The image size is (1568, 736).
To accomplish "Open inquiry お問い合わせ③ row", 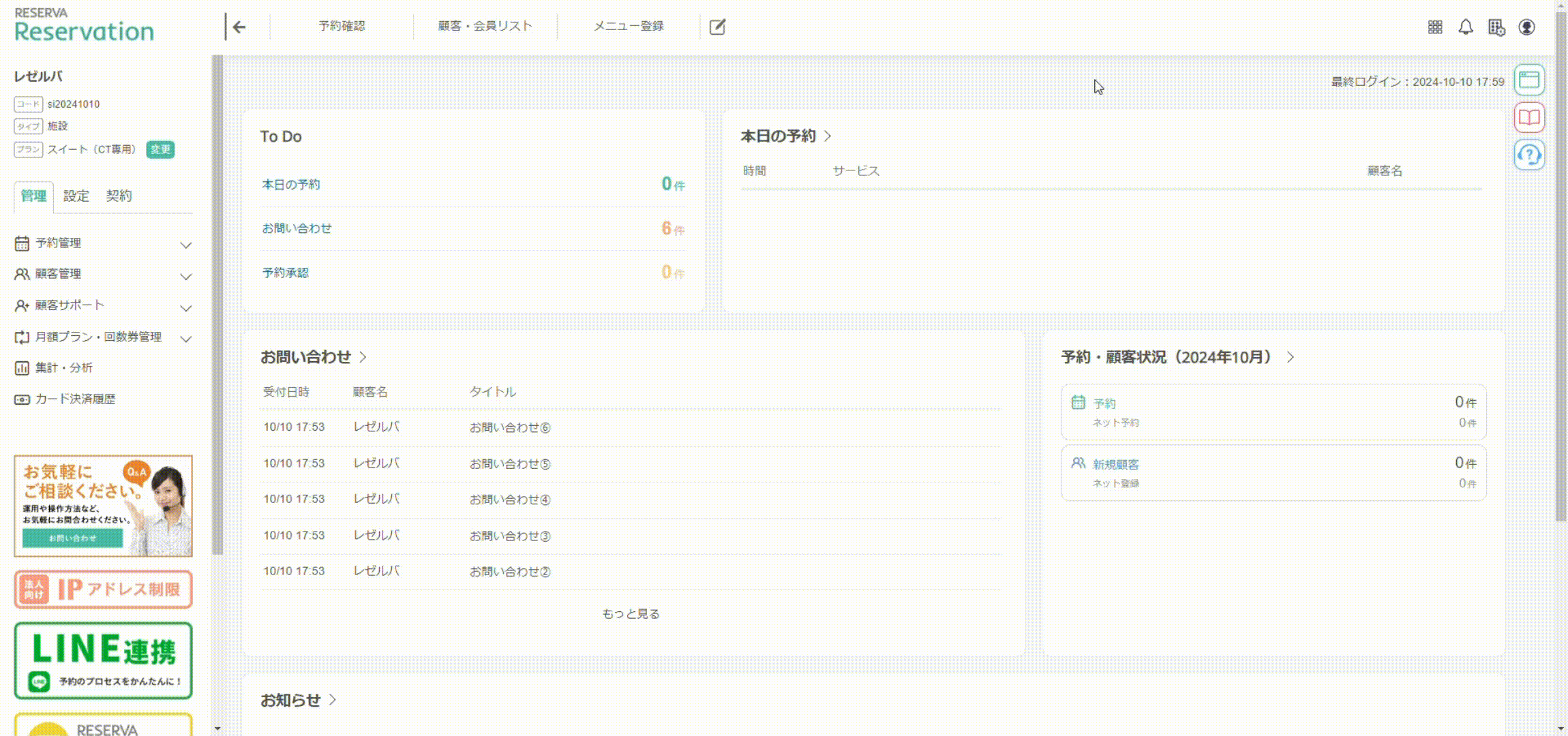I will [631, 536].
